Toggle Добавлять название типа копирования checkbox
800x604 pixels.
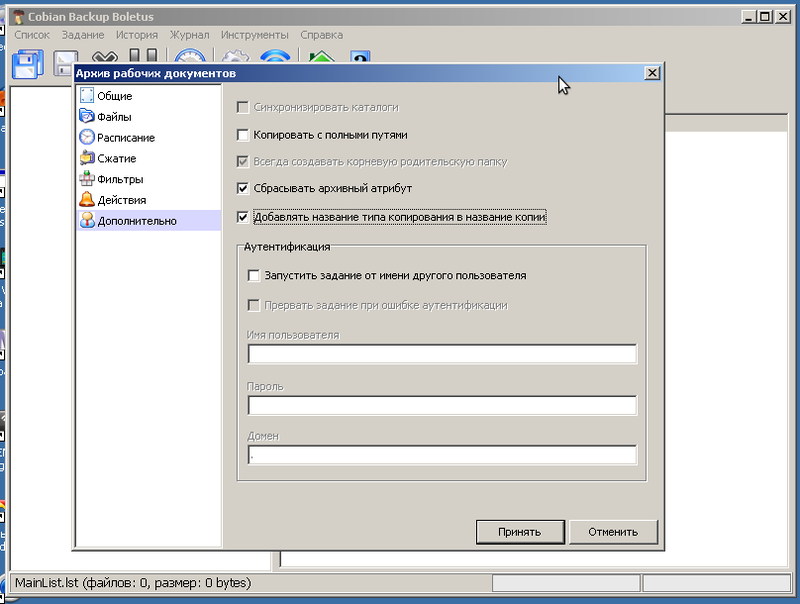(242, 216)
